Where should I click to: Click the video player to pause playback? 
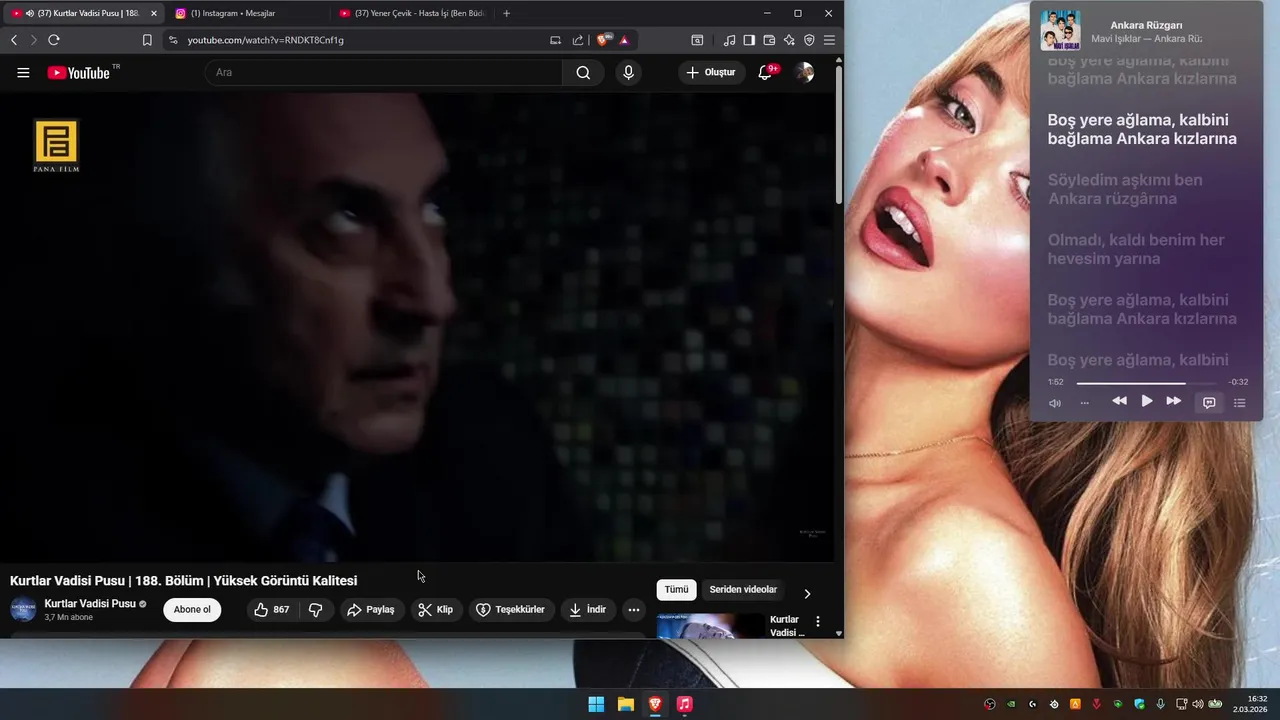tap(416, 327)
